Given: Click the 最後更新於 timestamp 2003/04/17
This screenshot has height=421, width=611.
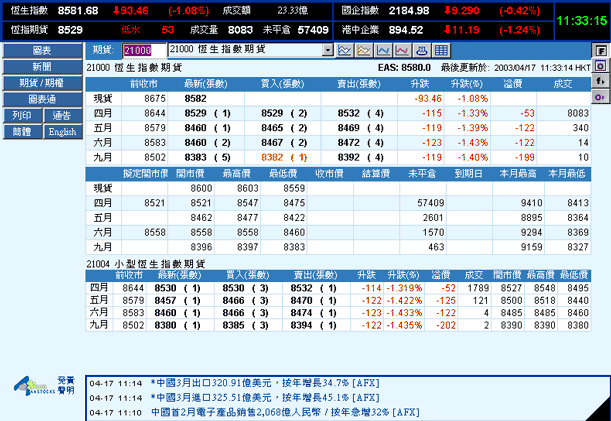Looking at the screenshot, I should (516, 68).
